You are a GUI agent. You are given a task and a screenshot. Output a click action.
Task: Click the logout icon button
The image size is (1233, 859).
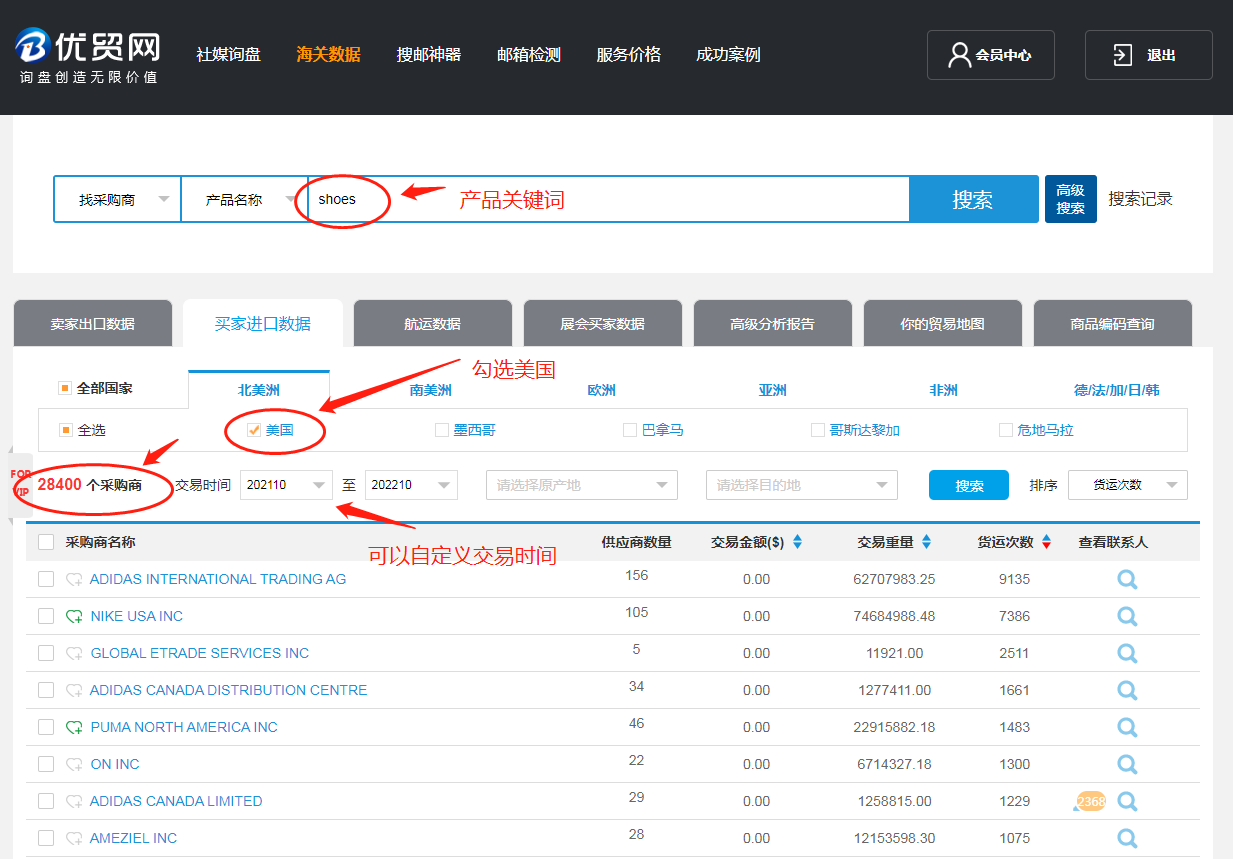point(1123,55)
